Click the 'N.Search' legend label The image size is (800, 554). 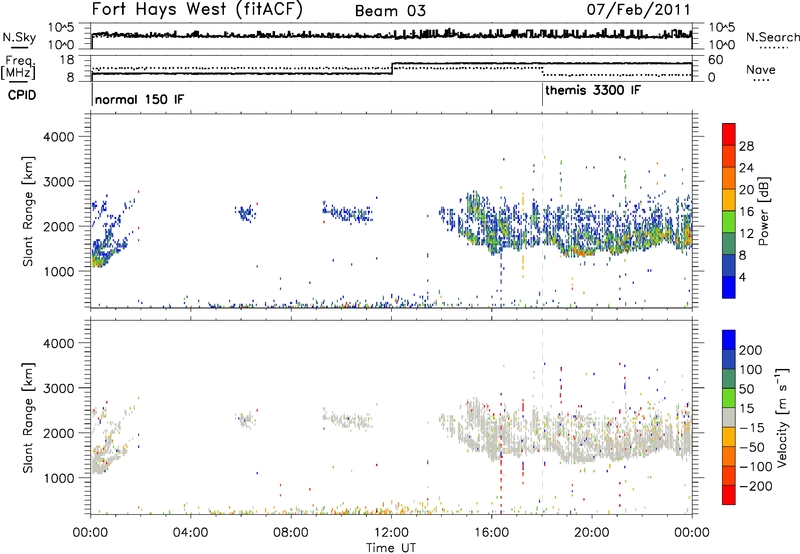pyautogui.click(x=773, y=37)
